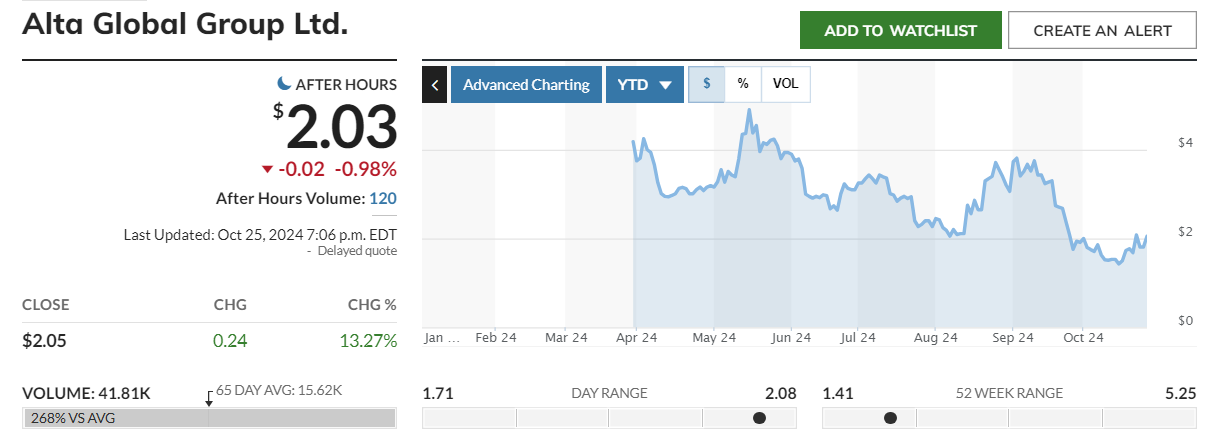Click the red down-triangle change indicator
The image size is (1216, 441).
pos(267,169)
